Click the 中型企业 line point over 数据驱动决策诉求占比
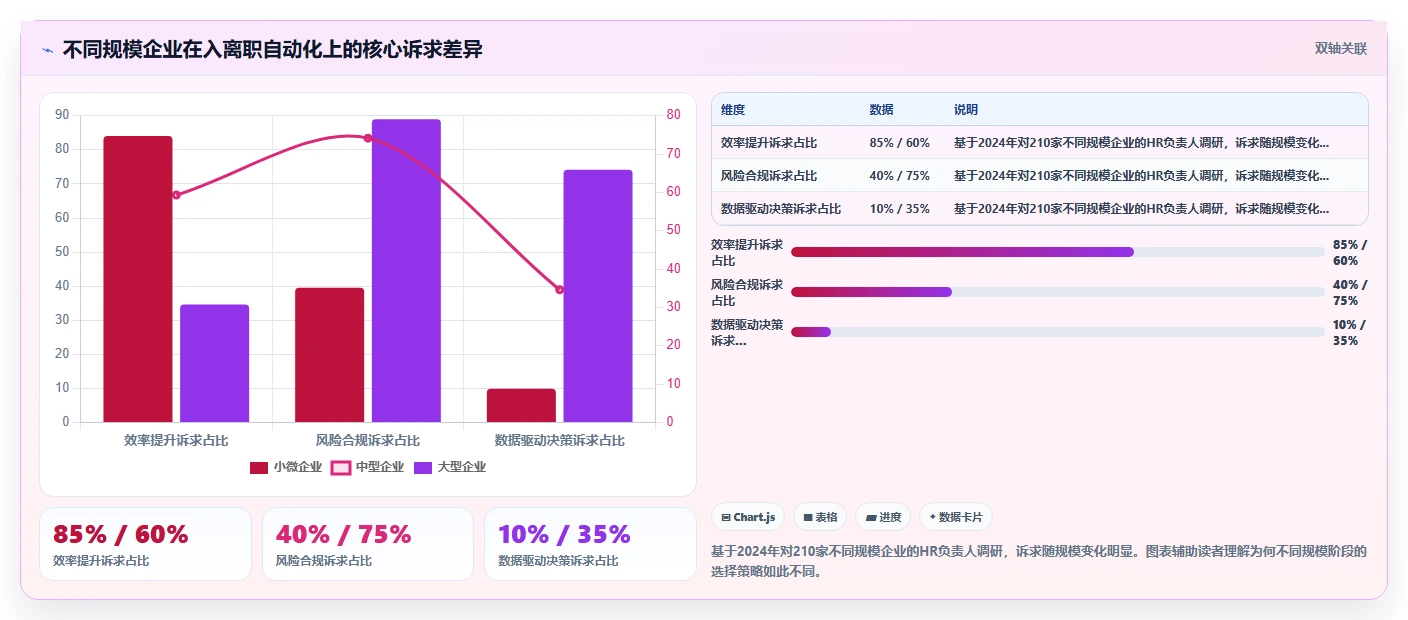 (x=559, y=290)
